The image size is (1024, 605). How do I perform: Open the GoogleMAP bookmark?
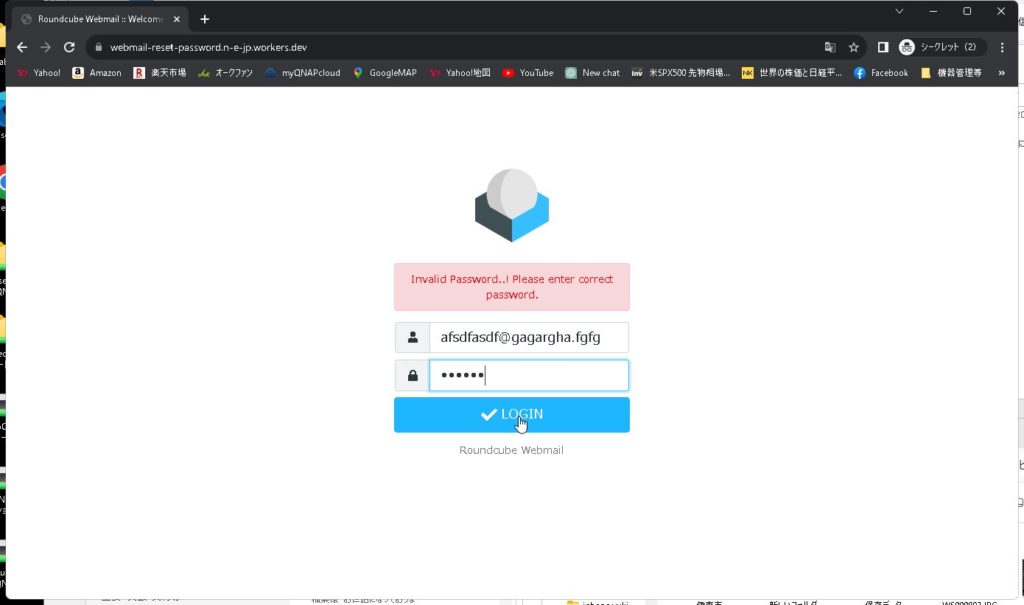pyautogui.click(x=385, y=73)
